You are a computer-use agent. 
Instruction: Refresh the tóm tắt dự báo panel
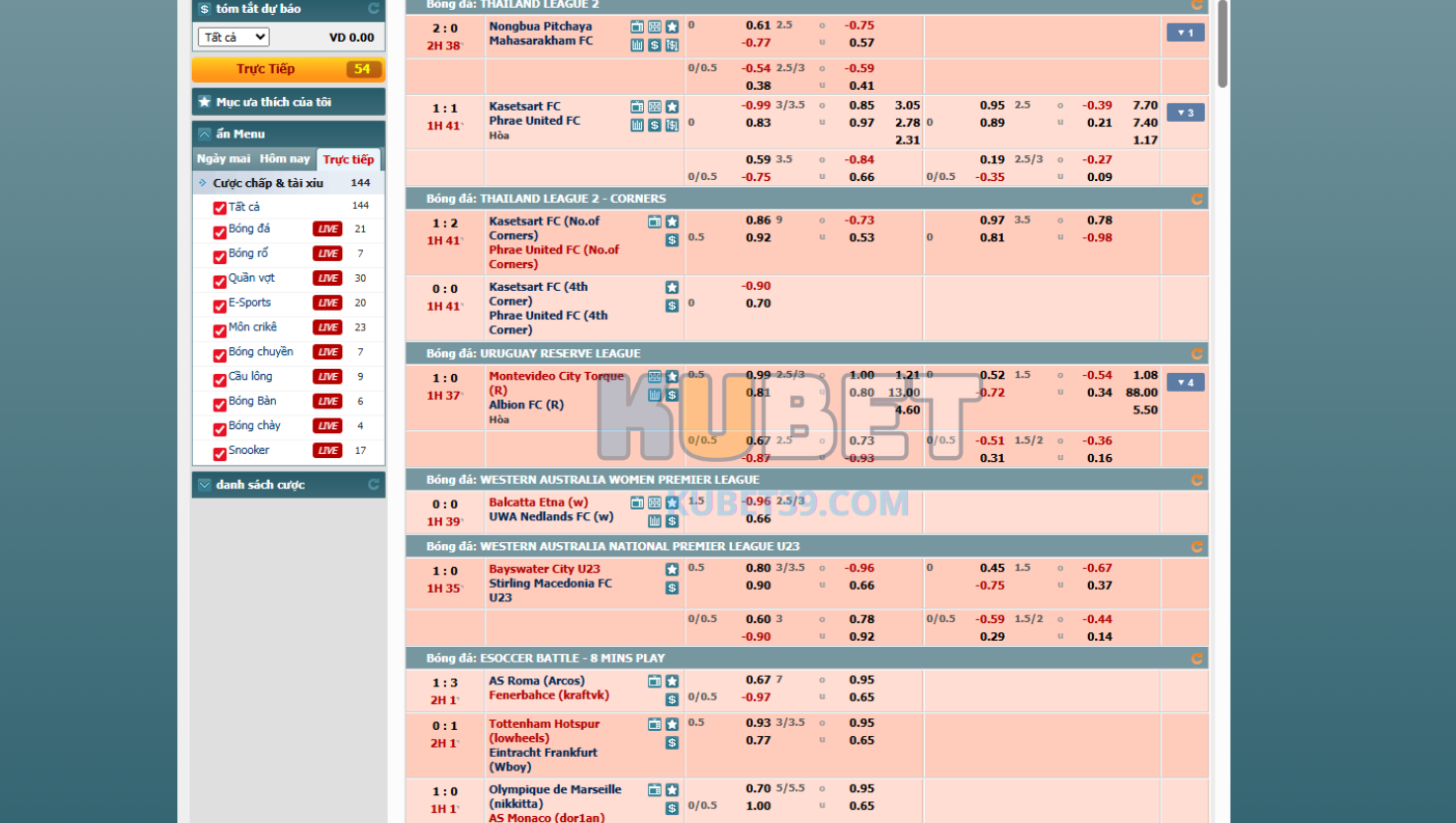(374, 9)
